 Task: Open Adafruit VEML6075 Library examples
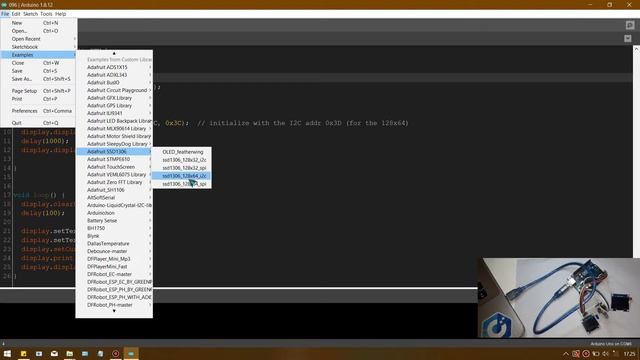pos(114,174)
